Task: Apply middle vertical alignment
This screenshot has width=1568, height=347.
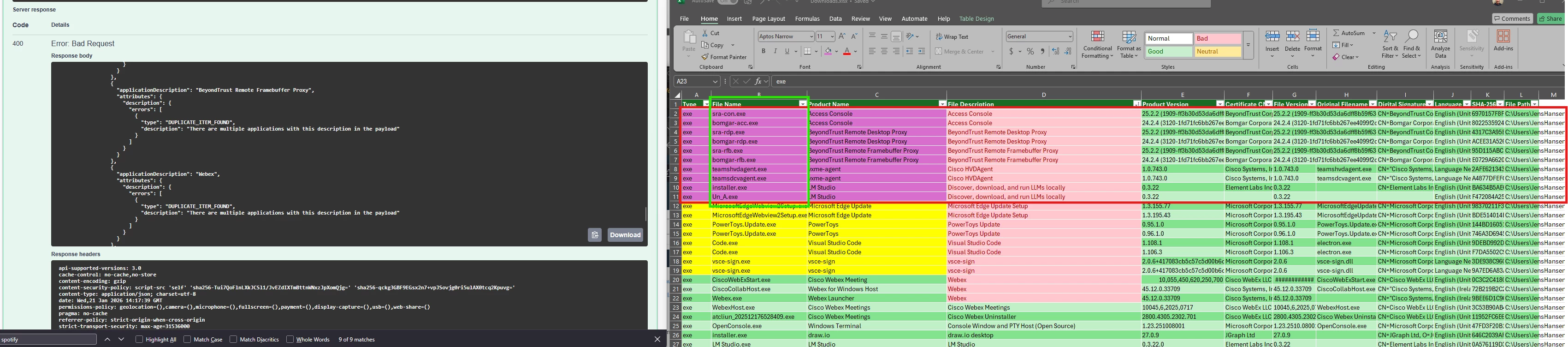Action: click(x=884, y=36)
